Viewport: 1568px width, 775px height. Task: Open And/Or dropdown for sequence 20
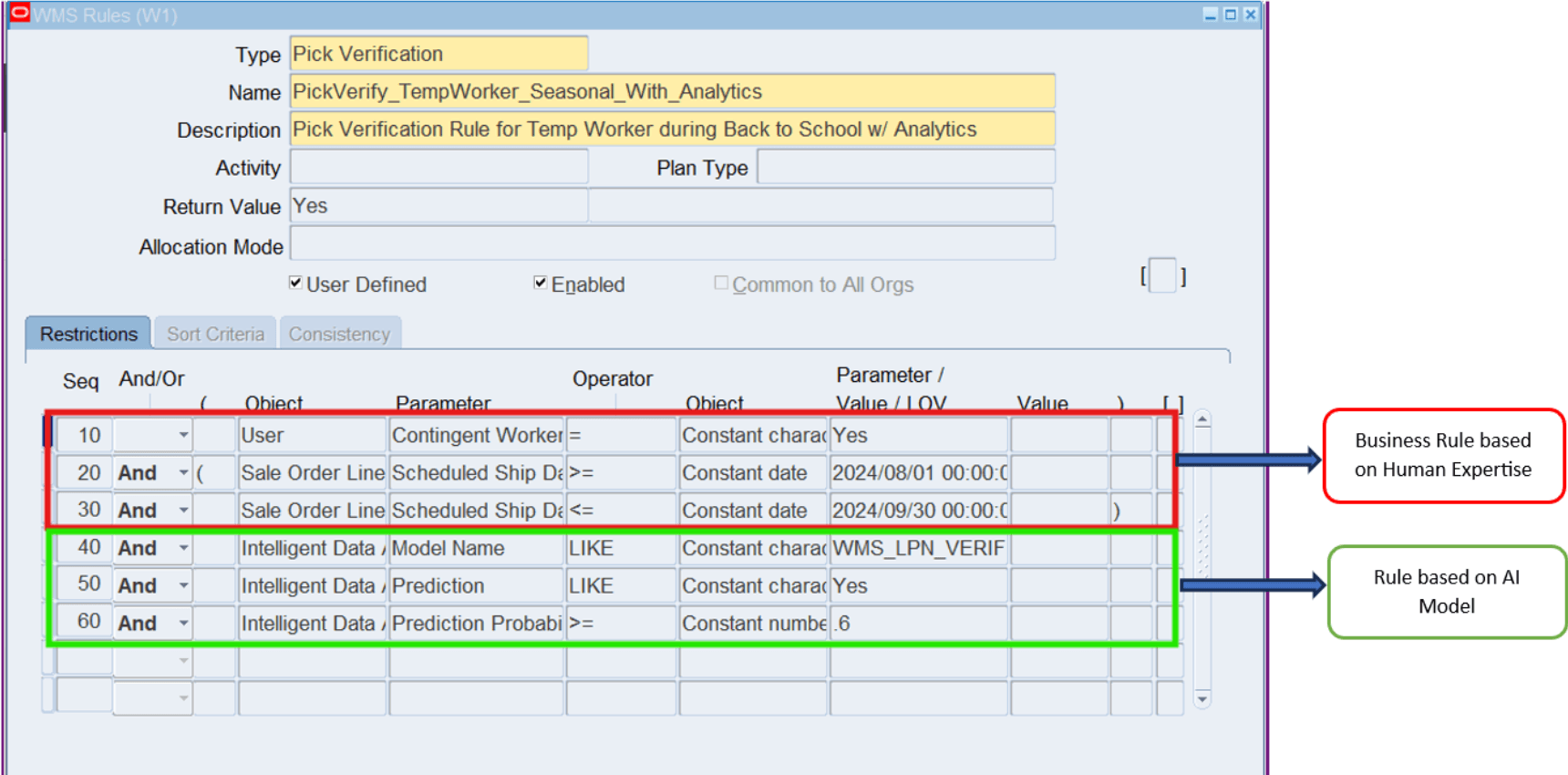[183, 472]
